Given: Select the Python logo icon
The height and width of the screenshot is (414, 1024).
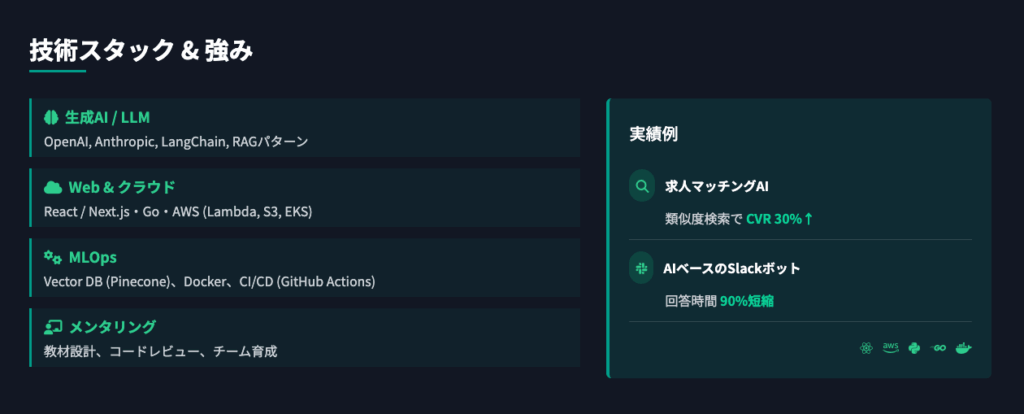Looking at the screenshot, I should click(x=914, y=349).
